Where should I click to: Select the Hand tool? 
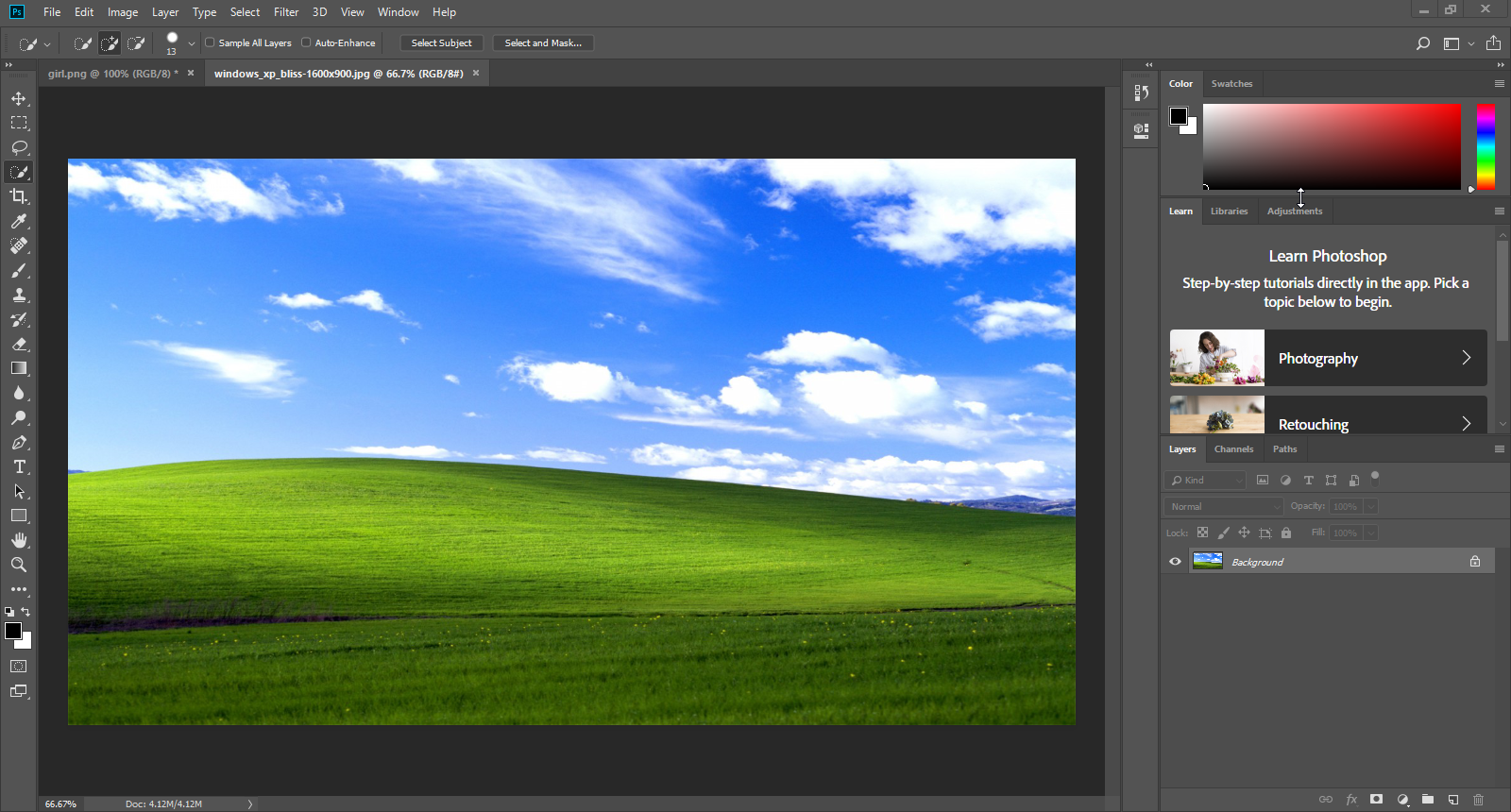point(19,540)
